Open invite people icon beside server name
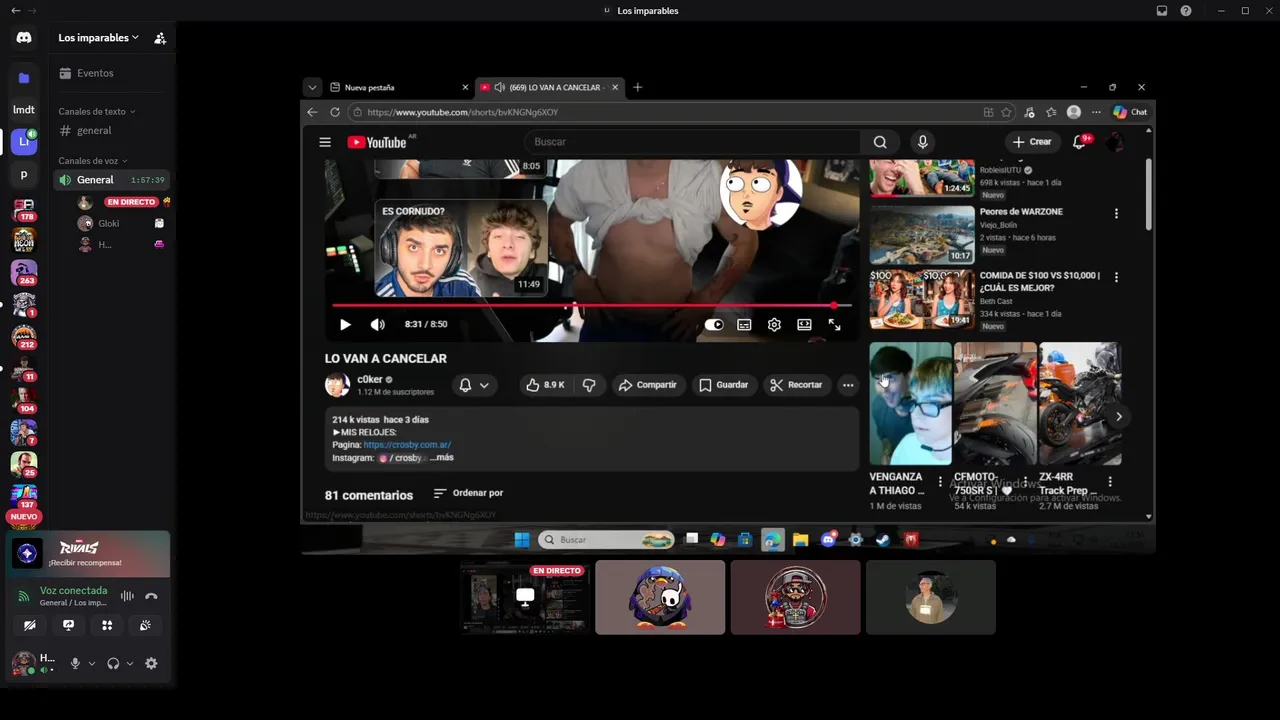The width and height of the screenshot is (1280, 720). (160, 38)
